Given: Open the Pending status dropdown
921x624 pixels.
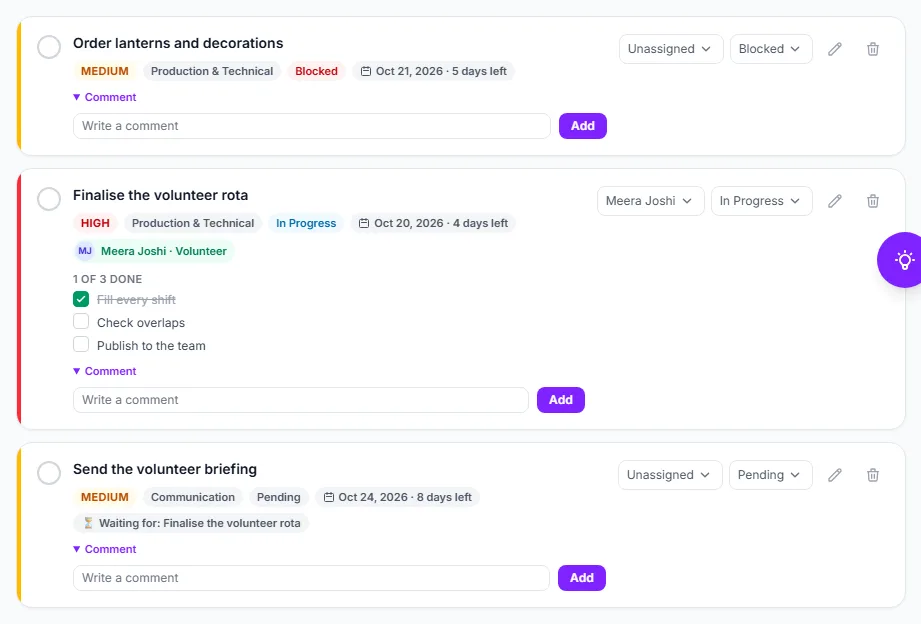Looking at the screenshot, I should pyautogui.click(x=771, y=475).
